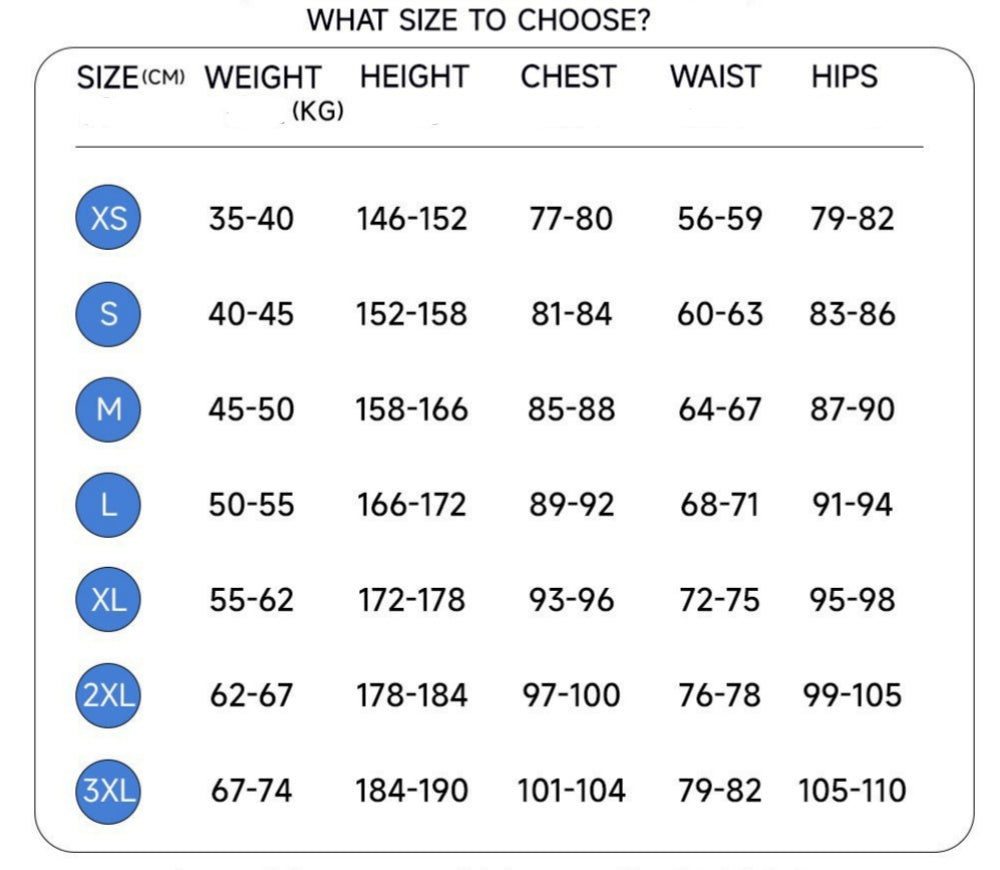Click the HIPS column header

pos(844,77)
